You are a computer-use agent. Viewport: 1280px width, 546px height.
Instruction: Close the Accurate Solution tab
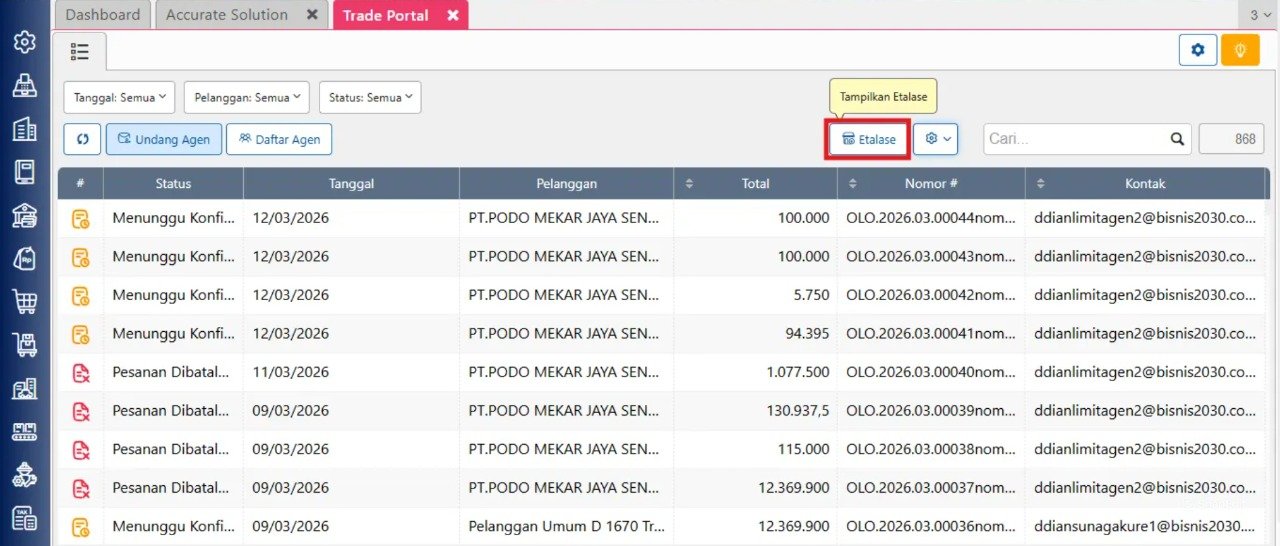tap(312, 15)
